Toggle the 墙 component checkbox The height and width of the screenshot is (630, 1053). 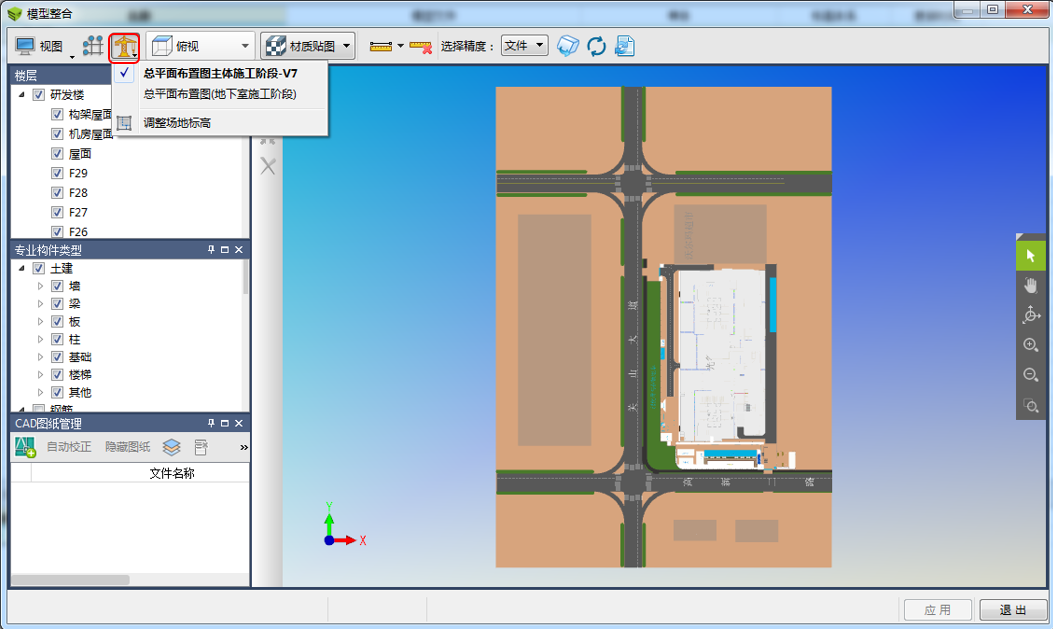point(57,286)
